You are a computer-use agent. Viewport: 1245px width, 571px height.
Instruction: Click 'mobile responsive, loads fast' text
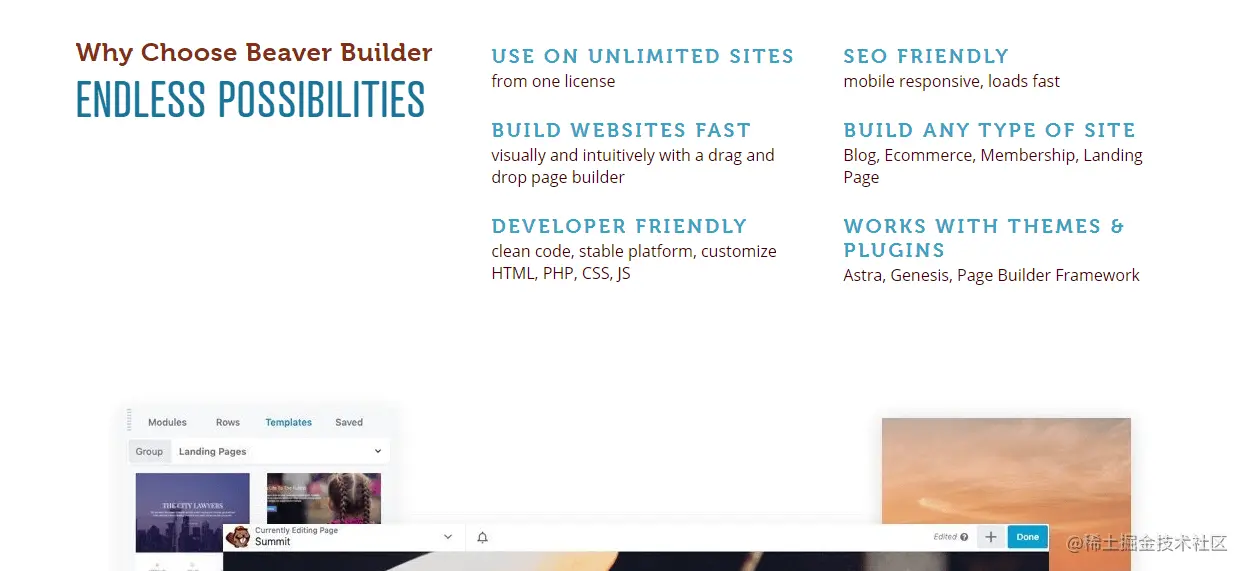click(x=951, y=81)
